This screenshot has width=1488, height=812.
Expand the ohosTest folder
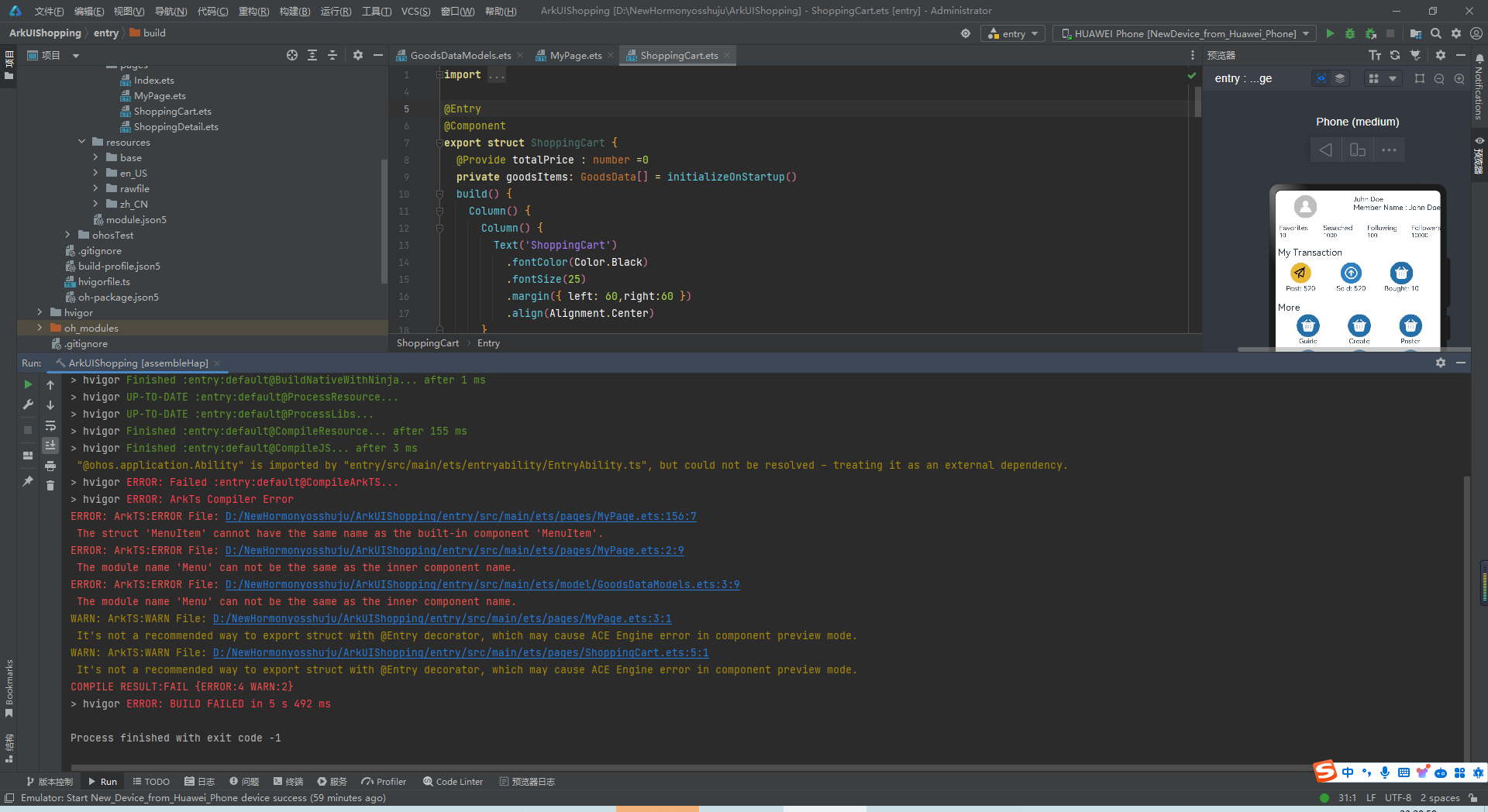(x=67, y=235)
